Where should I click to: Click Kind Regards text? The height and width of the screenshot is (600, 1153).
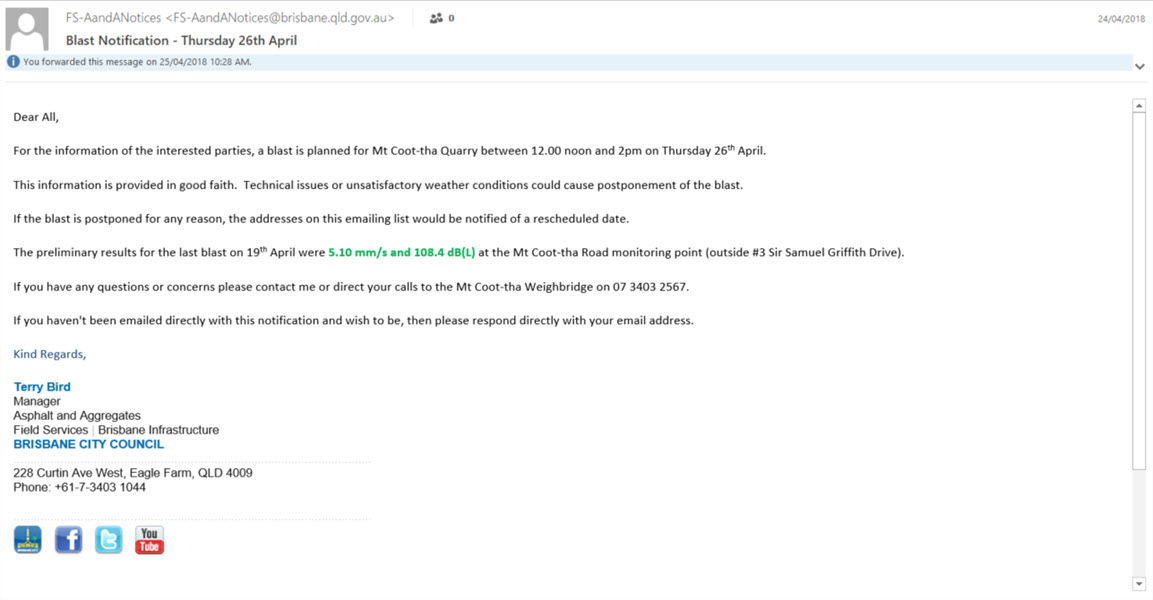[49, 354]
